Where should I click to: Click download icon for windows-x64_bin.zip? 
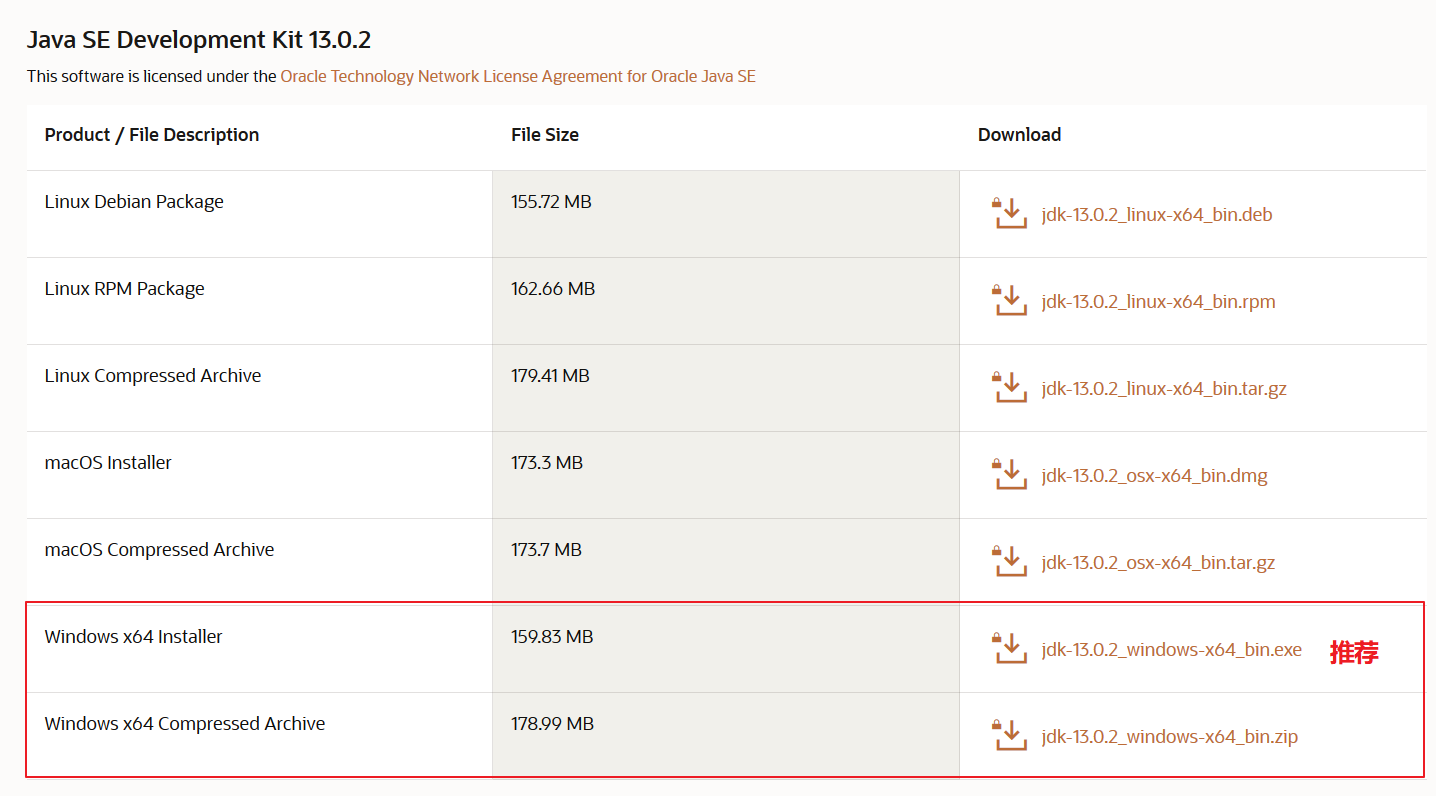[1010, 735]
